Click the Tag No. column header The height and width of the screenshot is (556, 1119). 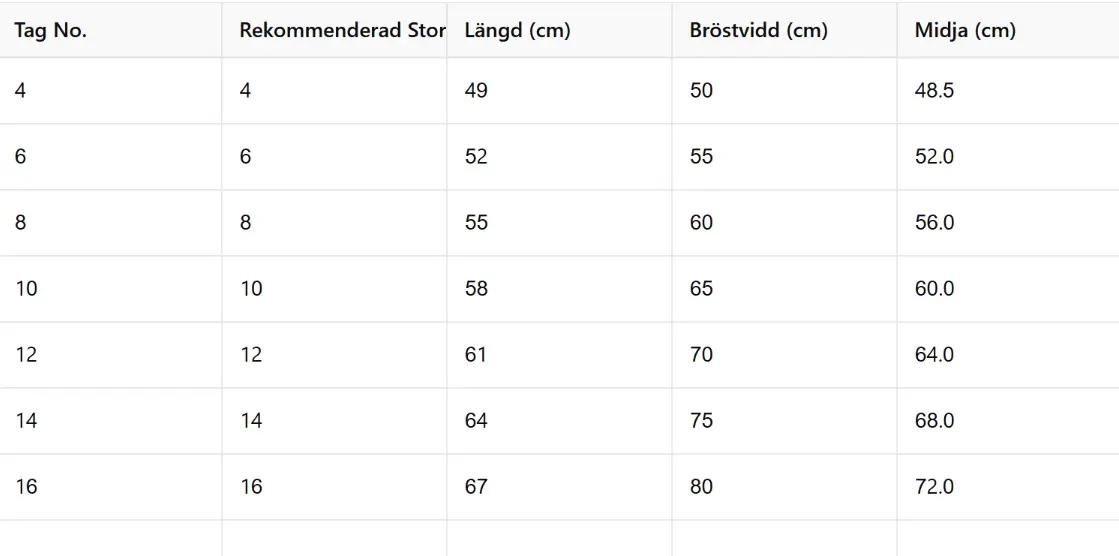pos(51,30)
